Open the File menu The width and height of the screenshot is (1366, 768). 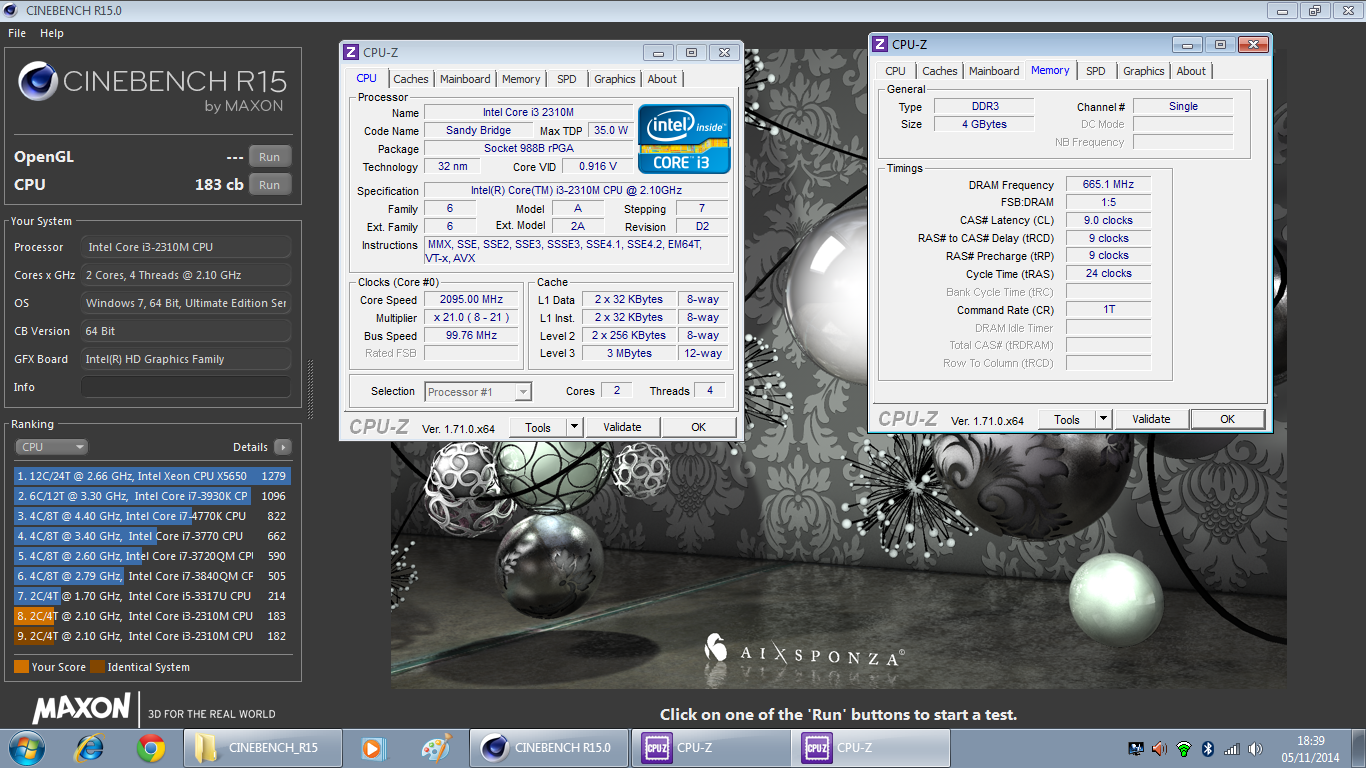pyautogui.click(x=17, y=33)
